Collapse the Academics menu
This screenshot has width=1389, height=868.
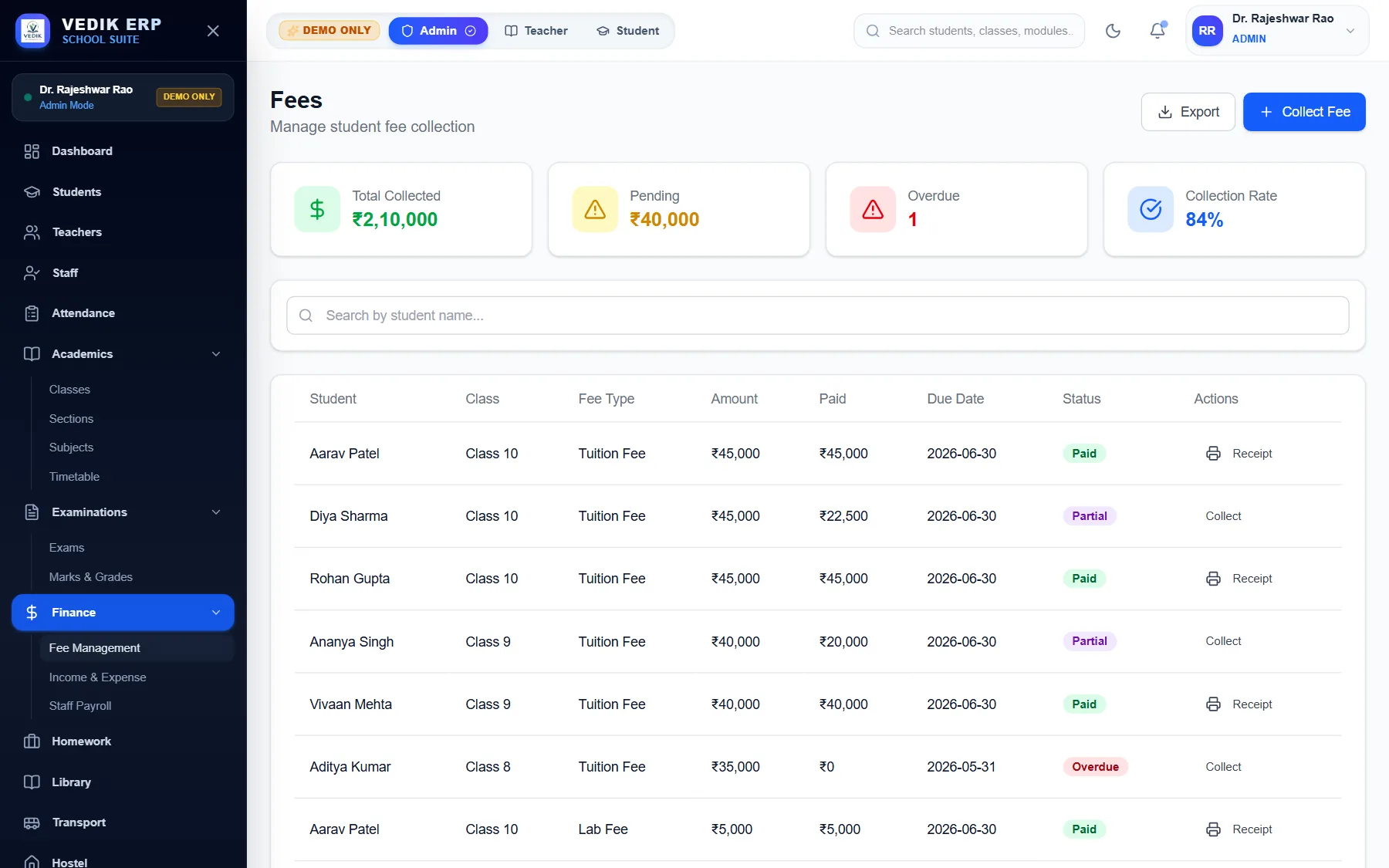(x=216, y=354)
